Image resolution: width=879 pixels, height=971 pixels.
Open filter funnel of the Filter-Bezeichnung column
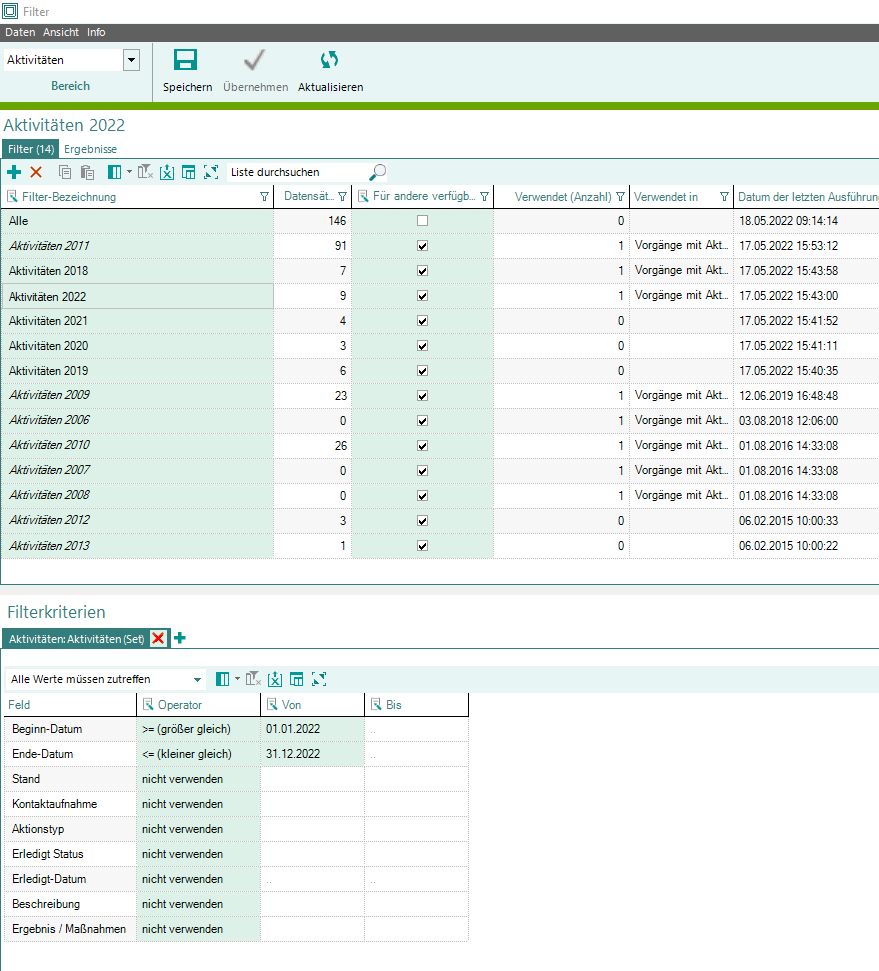[265, 197]
